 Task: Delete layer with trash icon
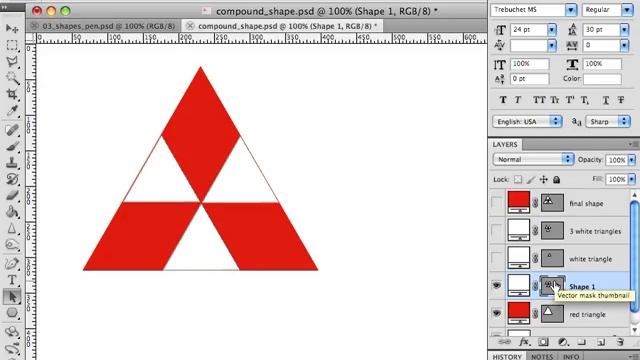[620, 342]
